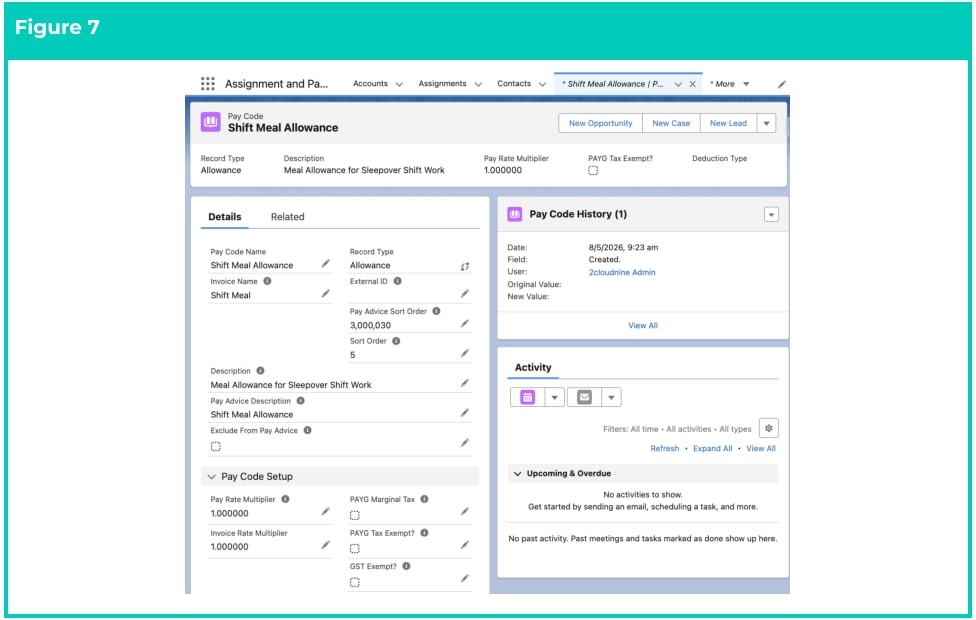The height and width of the screenshot is (620, 976).
Task: Switch to the Details tab
Action: tap(225, 217)
